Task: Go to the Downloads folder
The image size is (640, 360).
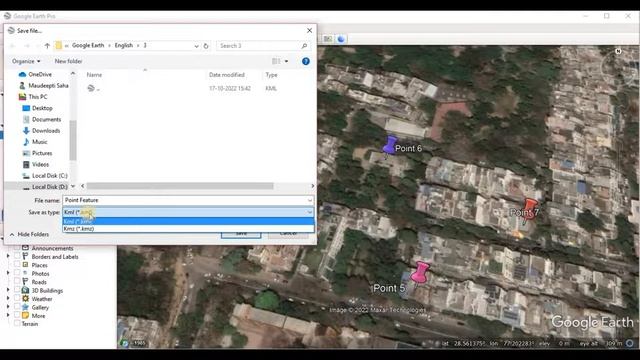Action: (42, 131)
